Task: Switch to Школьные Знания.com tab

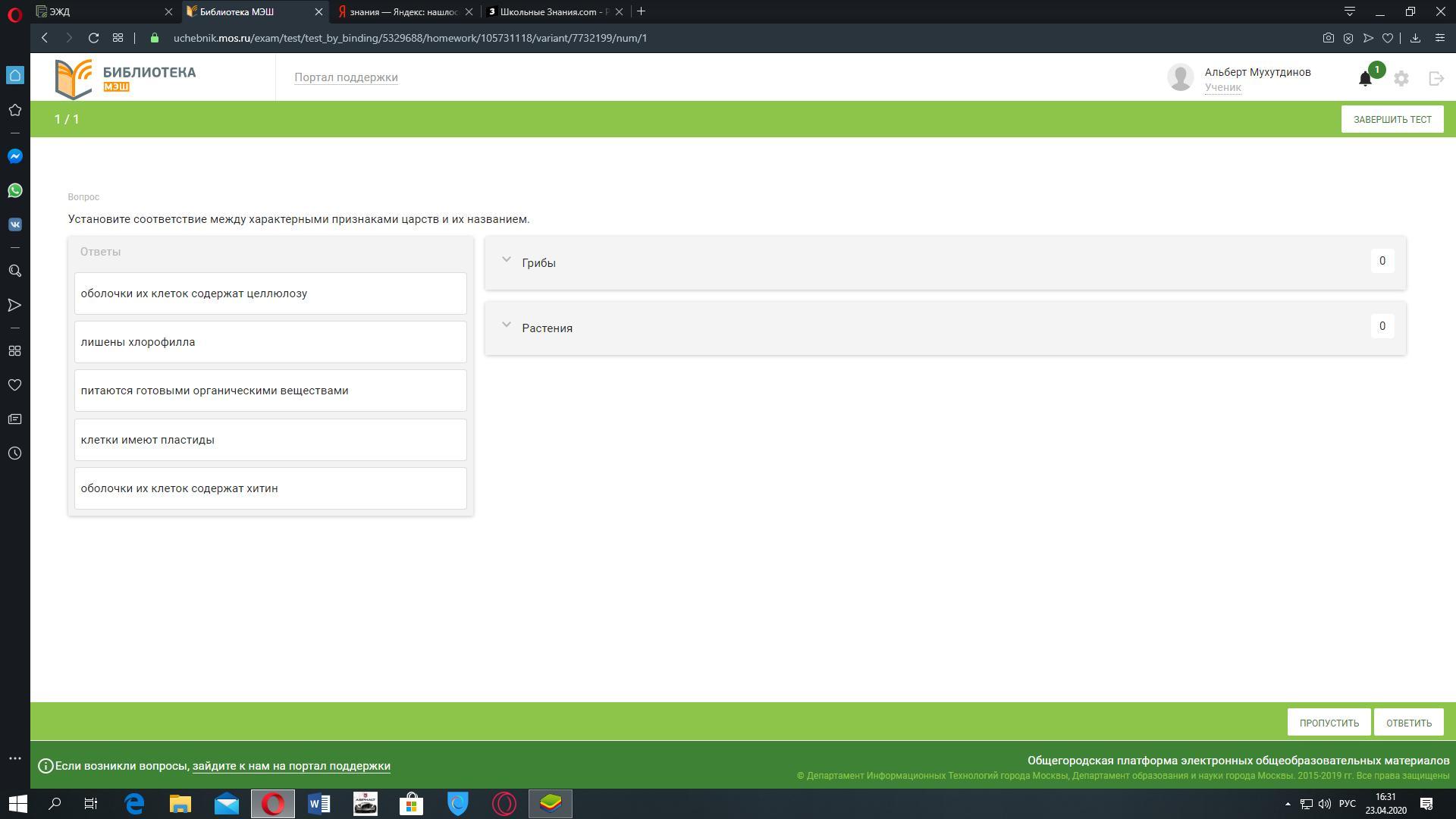Action: point(552,11)
